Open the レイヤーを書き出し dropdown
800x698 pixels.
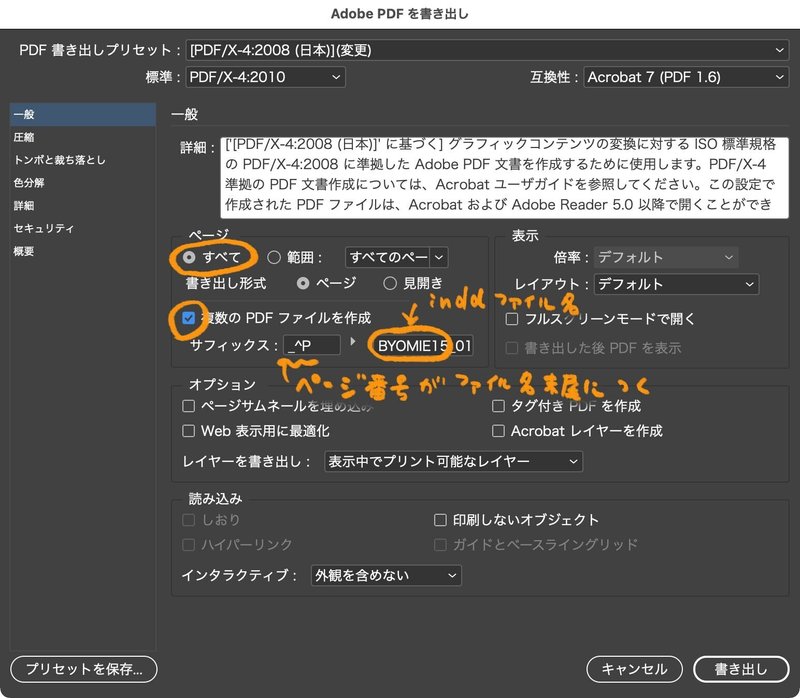454,461
